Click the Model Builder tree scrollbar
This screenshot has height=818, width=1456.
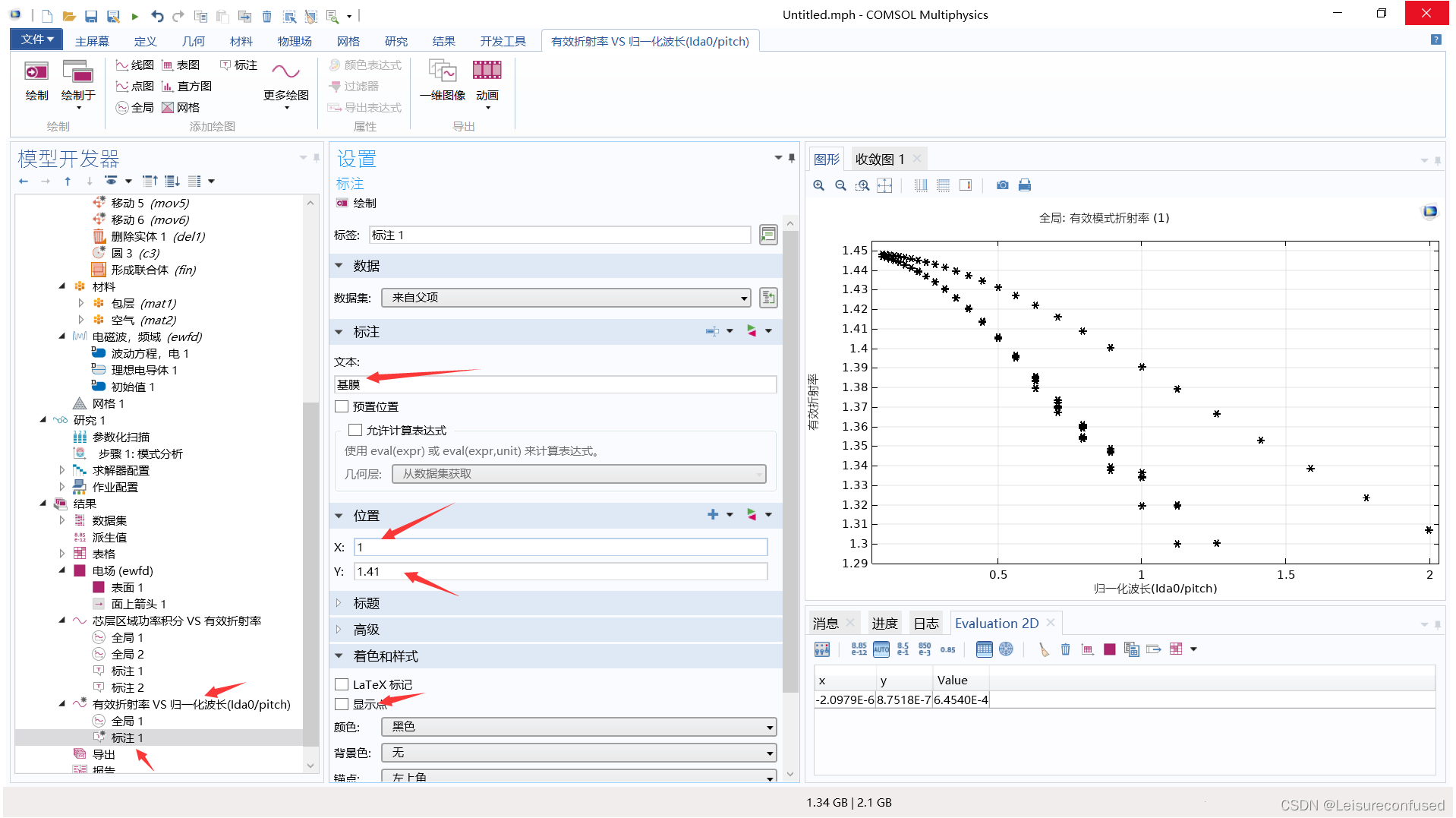coord(310,573)
